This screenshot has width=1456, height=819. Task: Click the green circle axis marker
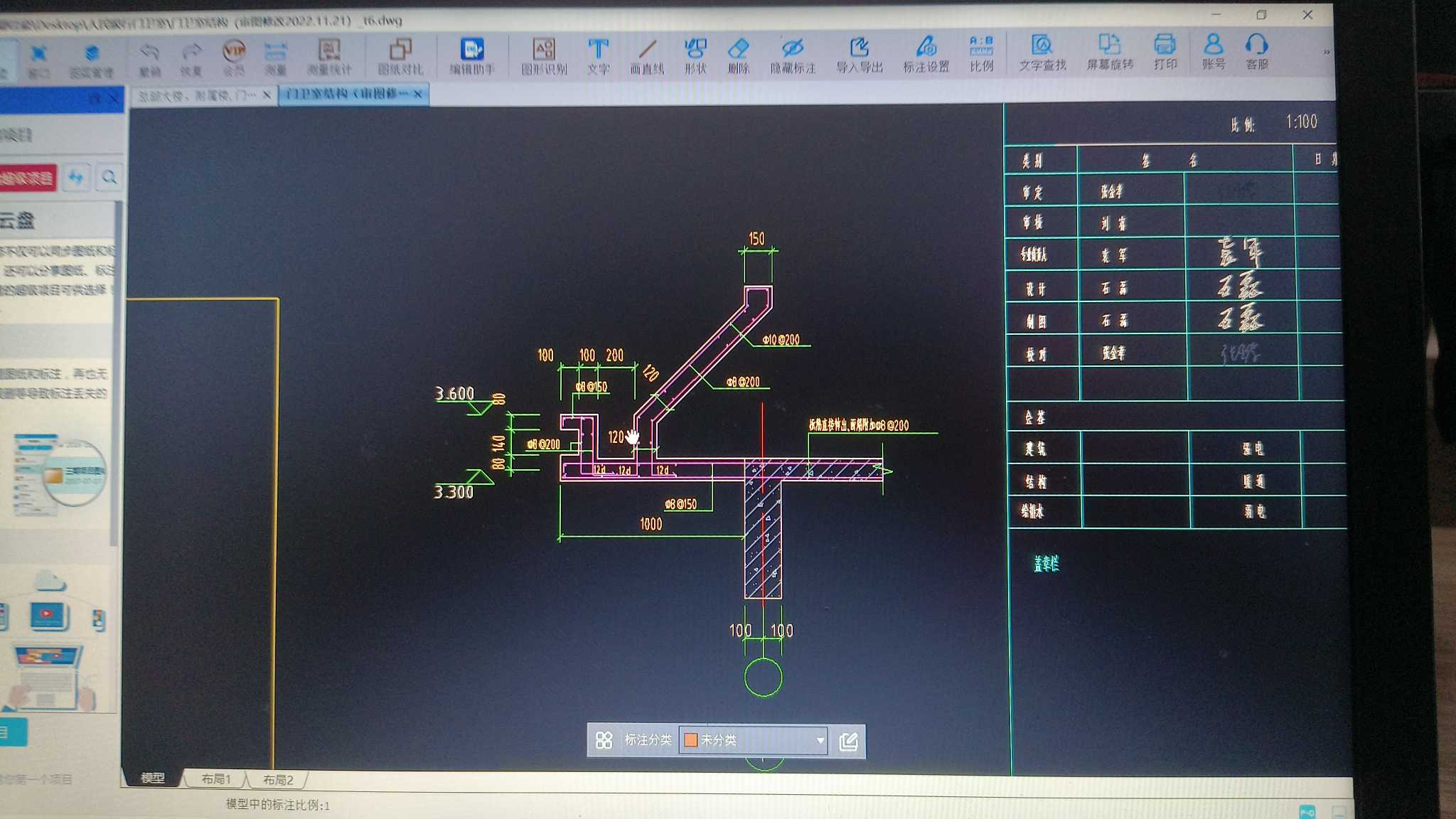tap(763, 678)
